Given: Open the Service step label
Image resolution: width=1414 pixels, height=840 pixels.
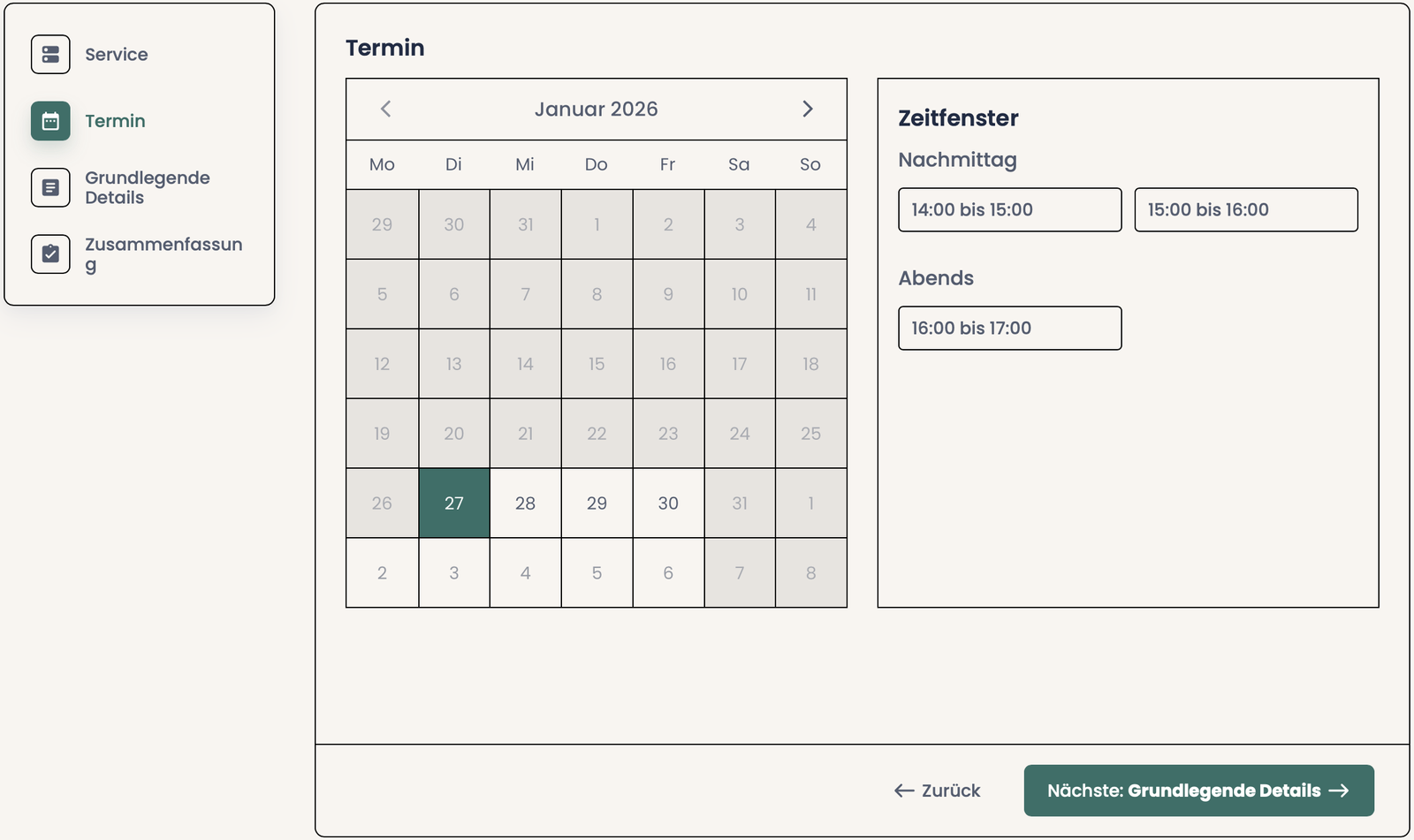Looking at the screenshot, I should tap(117, 55).
